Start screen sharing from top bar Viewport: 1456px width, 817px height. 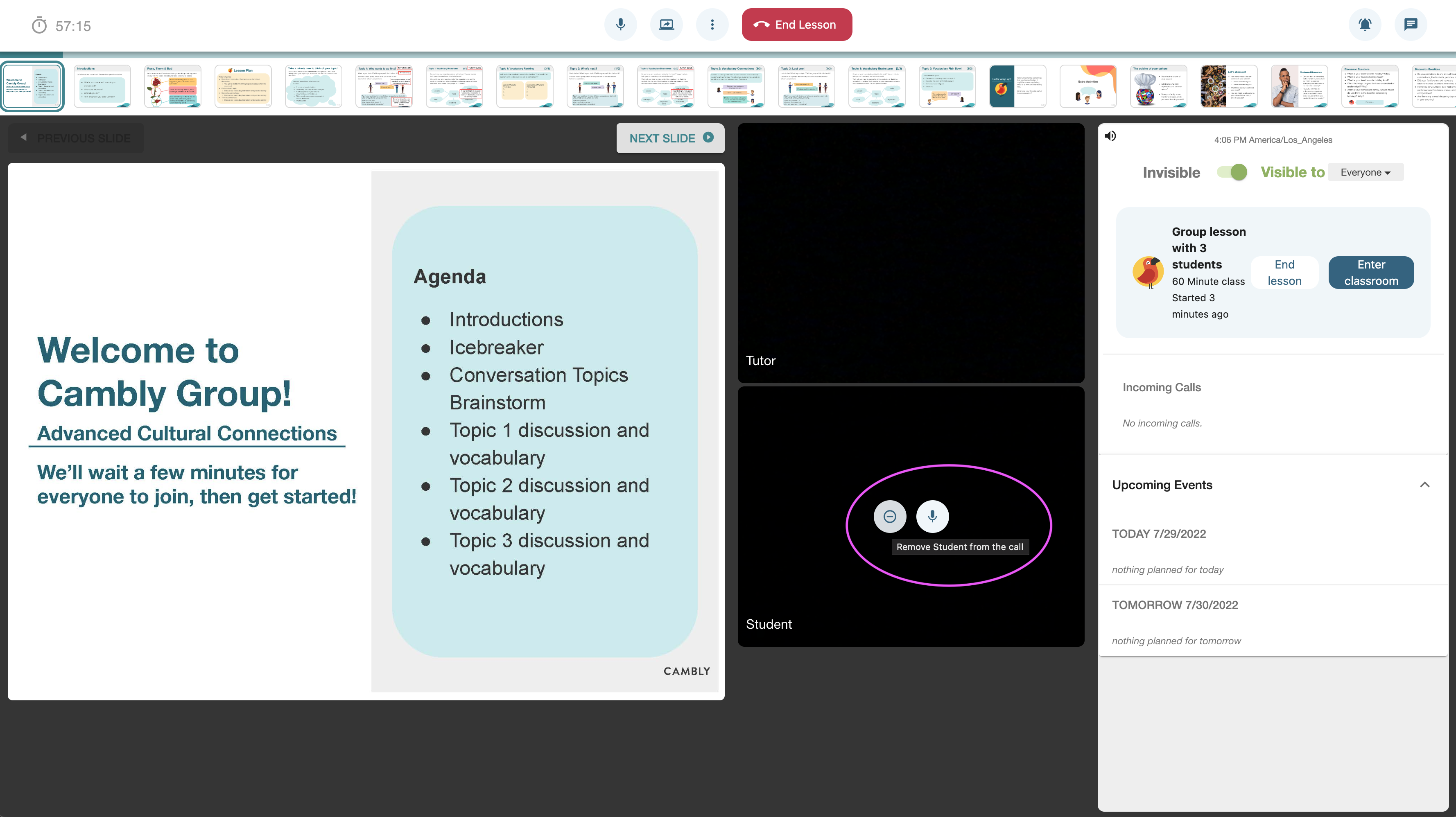(x=667, y=24)
